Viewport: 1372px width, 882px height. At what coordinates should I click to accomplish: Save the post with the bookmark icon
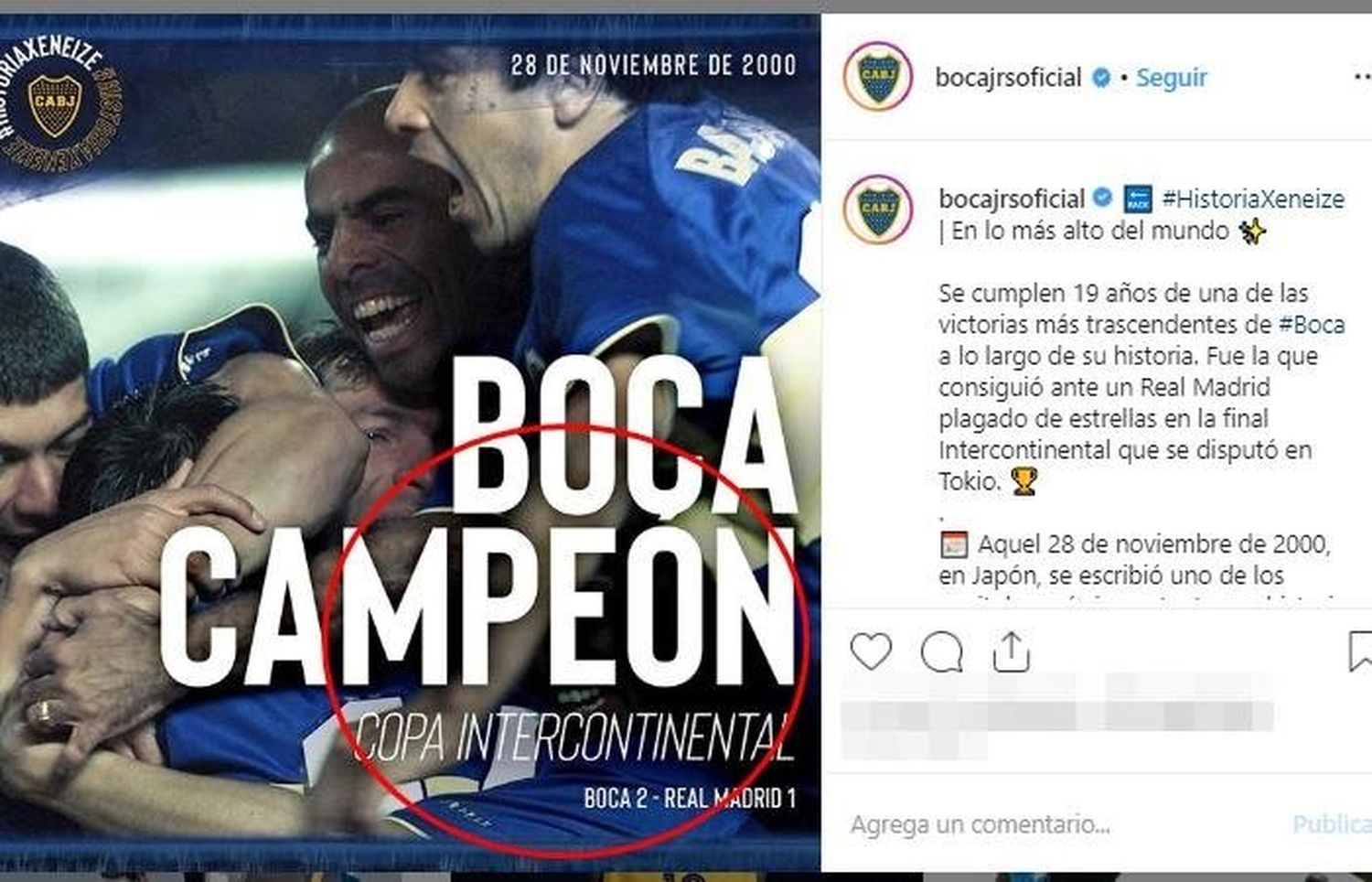[1361, 651]
